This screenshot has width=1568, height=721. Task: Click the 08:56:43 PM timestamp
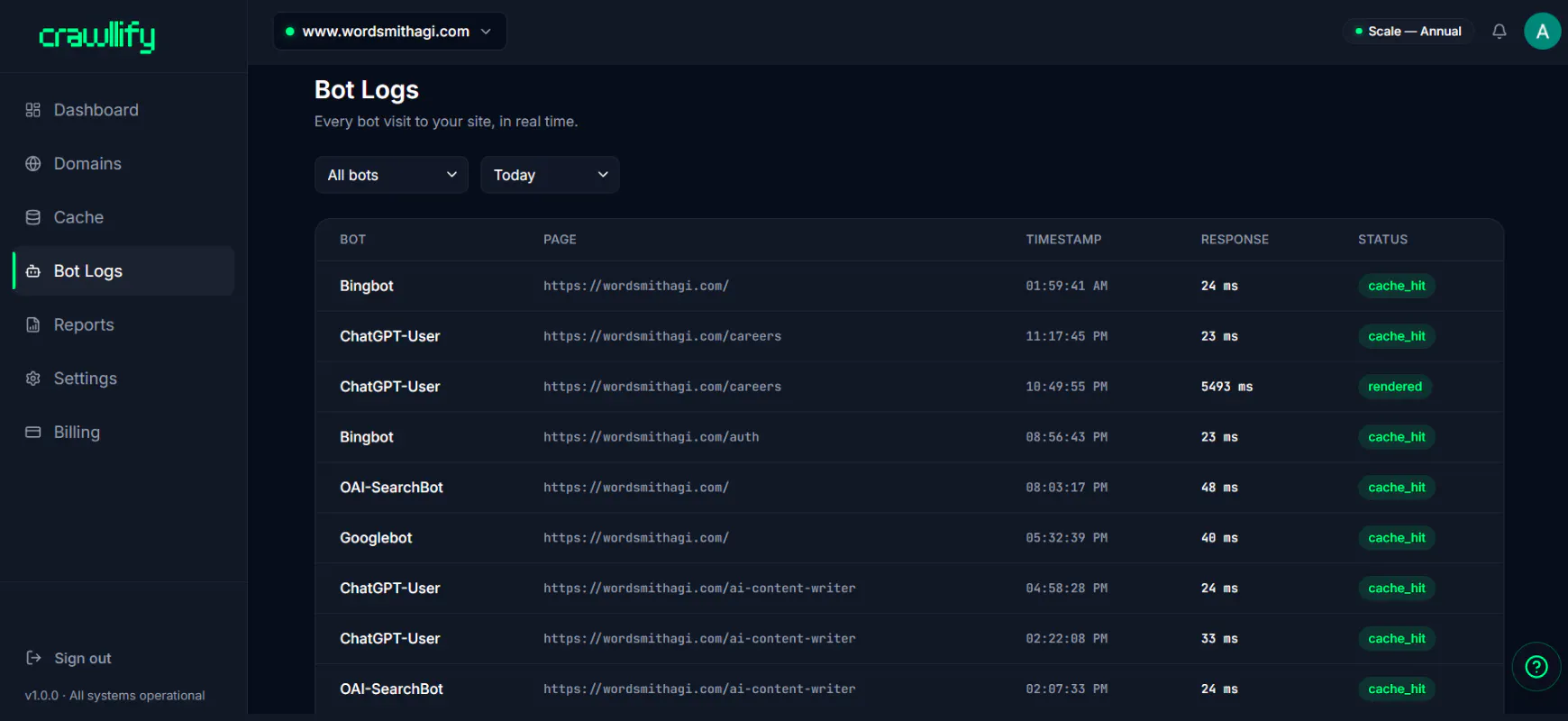(x=1067, y=437)
